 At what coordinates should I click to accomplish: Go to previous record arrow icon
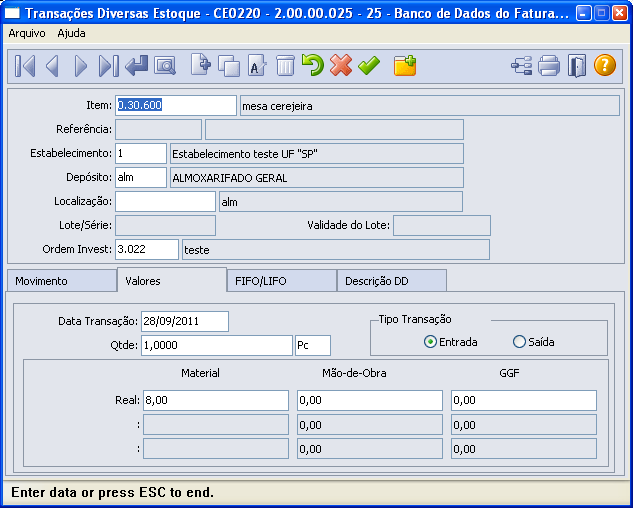coord(52,65)
